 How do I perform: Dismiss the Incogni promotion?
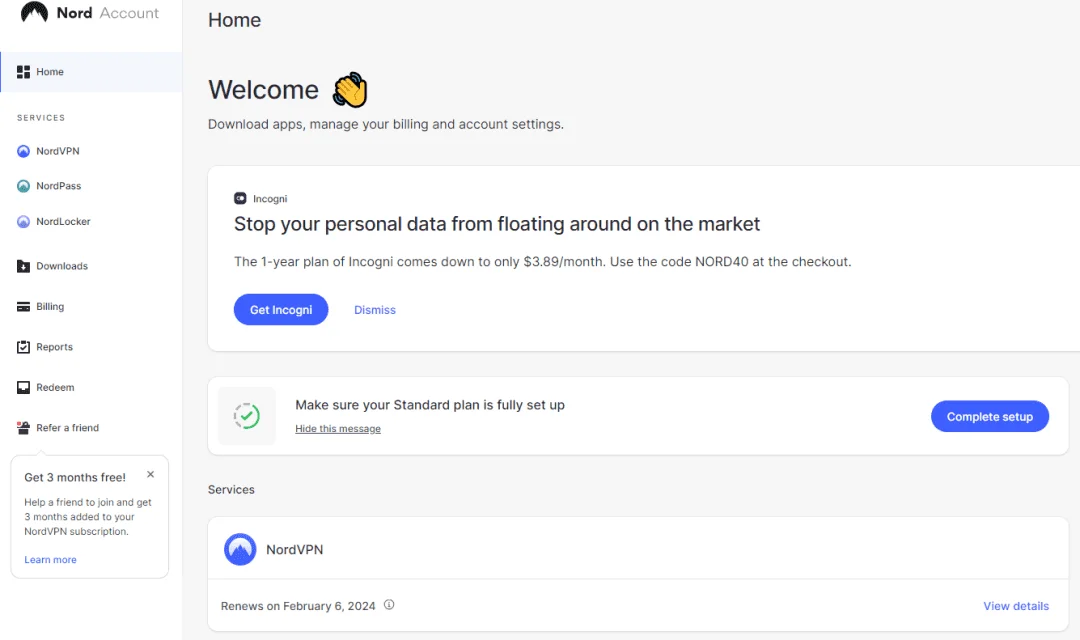pyautogui.click(x=375, y=310)
